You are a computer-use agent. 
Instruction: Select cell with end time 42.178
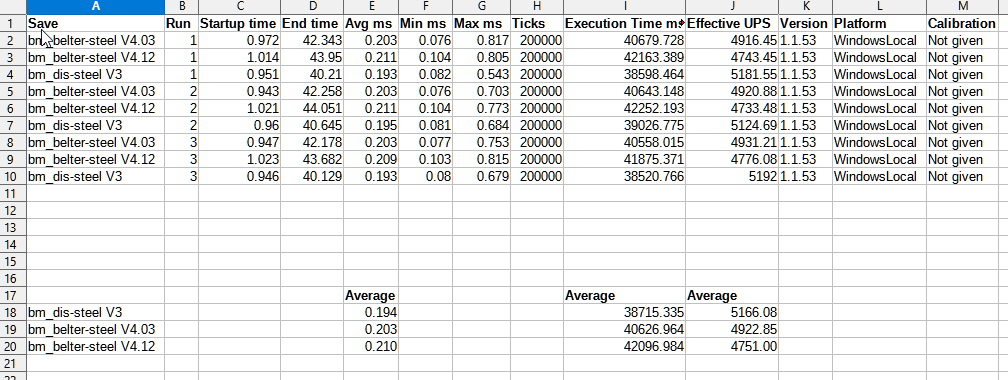coord(312,142)
